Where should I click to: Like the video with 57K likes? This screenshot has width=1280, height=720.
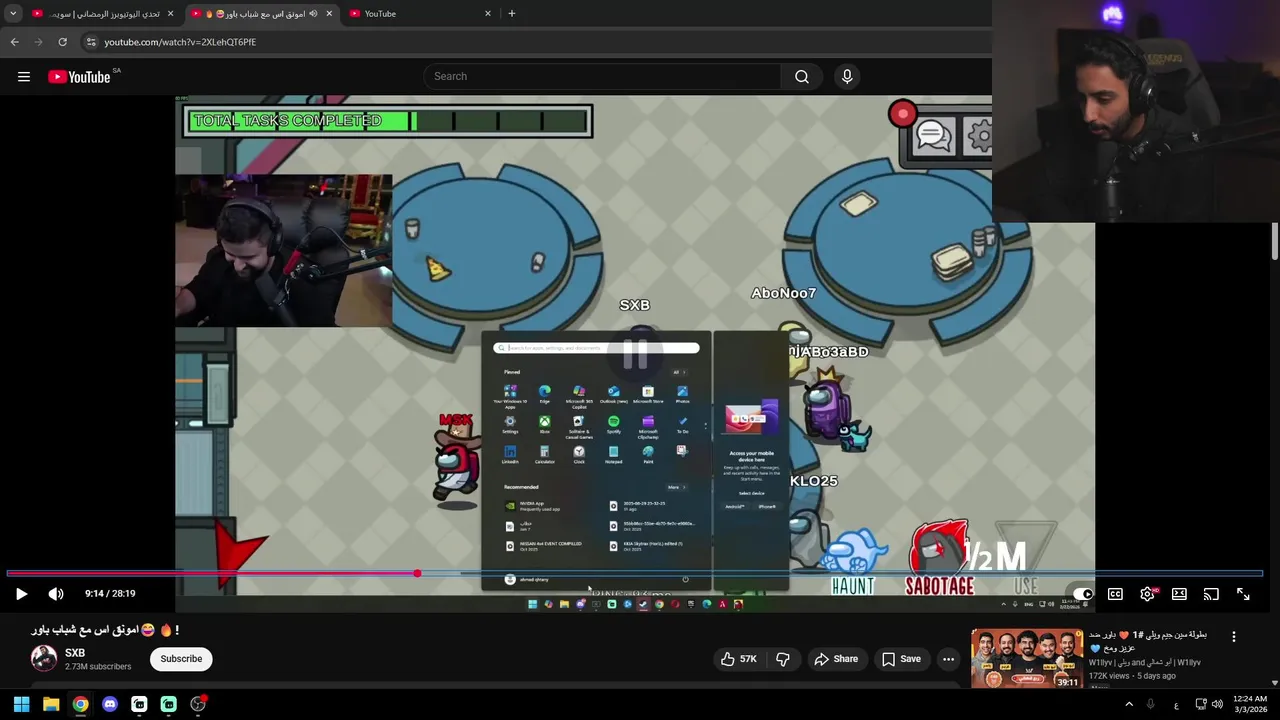tap(739, 659)
